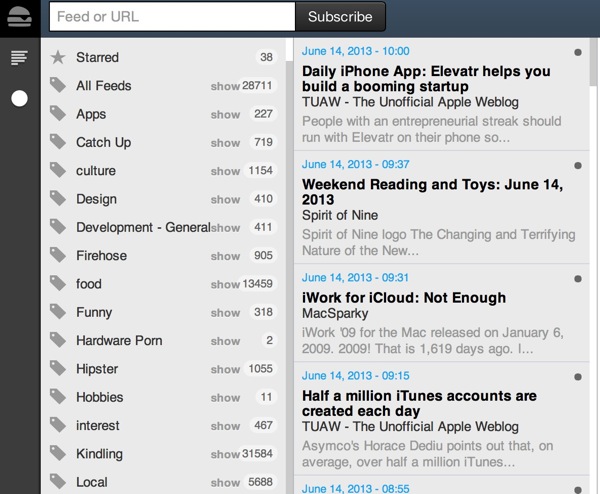Toggle unread dot on iWork for iCloud article
The width and height of the screenshot is (600, 494).
tap(578, 279)
